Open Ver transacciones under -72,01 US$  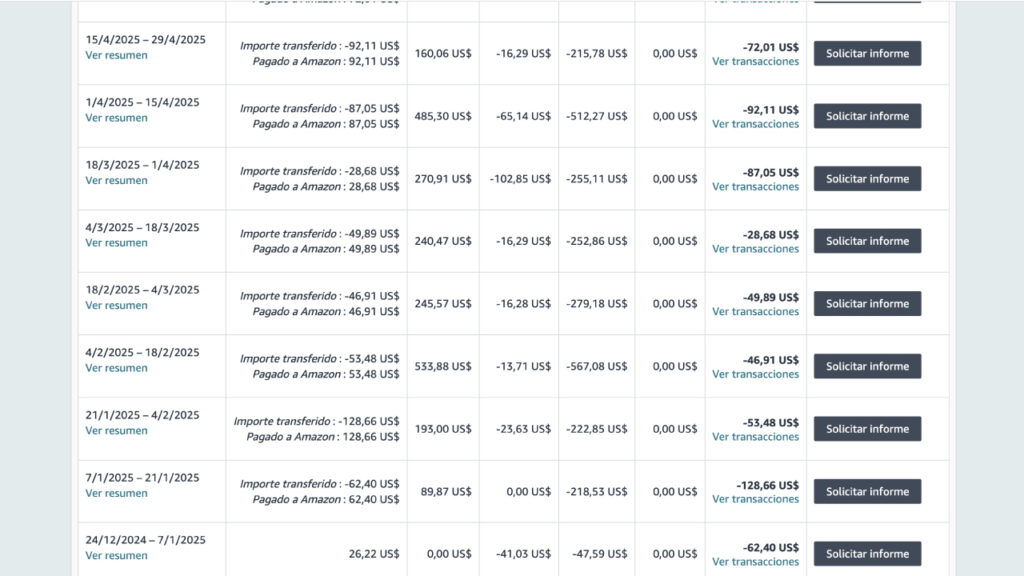(x=755, y=62)
